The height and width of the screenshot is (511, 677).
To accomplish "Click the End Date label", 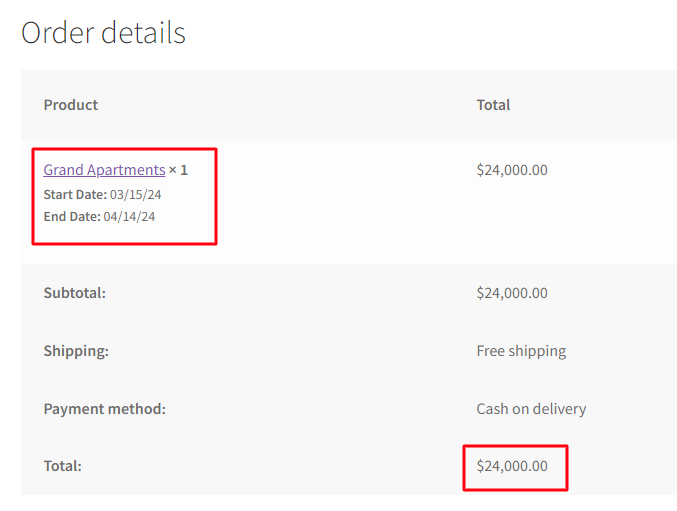I will coord(72,216).
